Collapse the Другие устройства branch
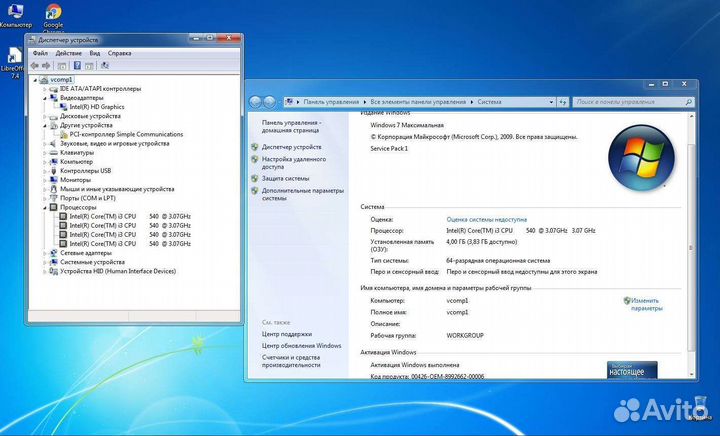 point(45,125)
